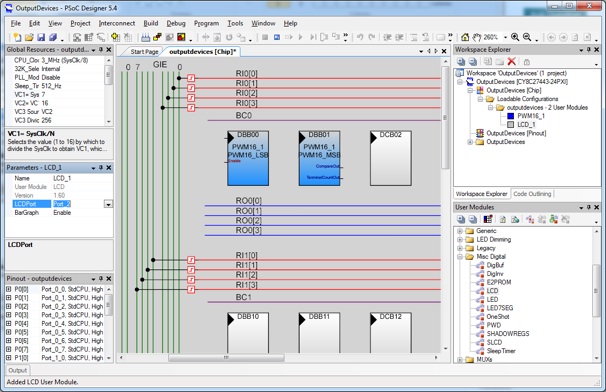
Task: Select LCD_1 in Workspace Explorer tree
Action: pyautogui.click(x=526, y=124)
